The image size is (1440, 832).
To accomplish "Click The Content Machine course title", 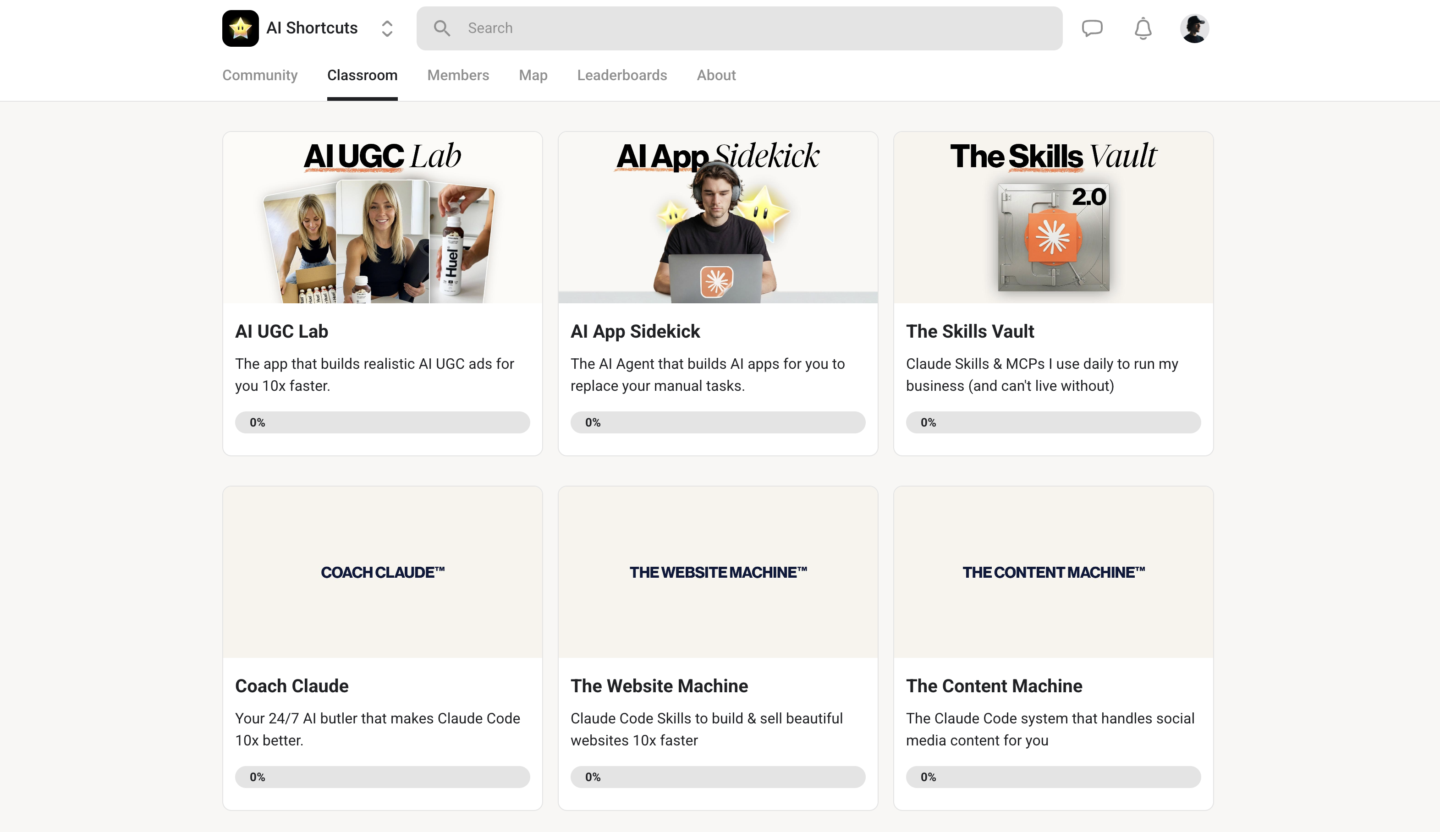I will click(994, 686).
